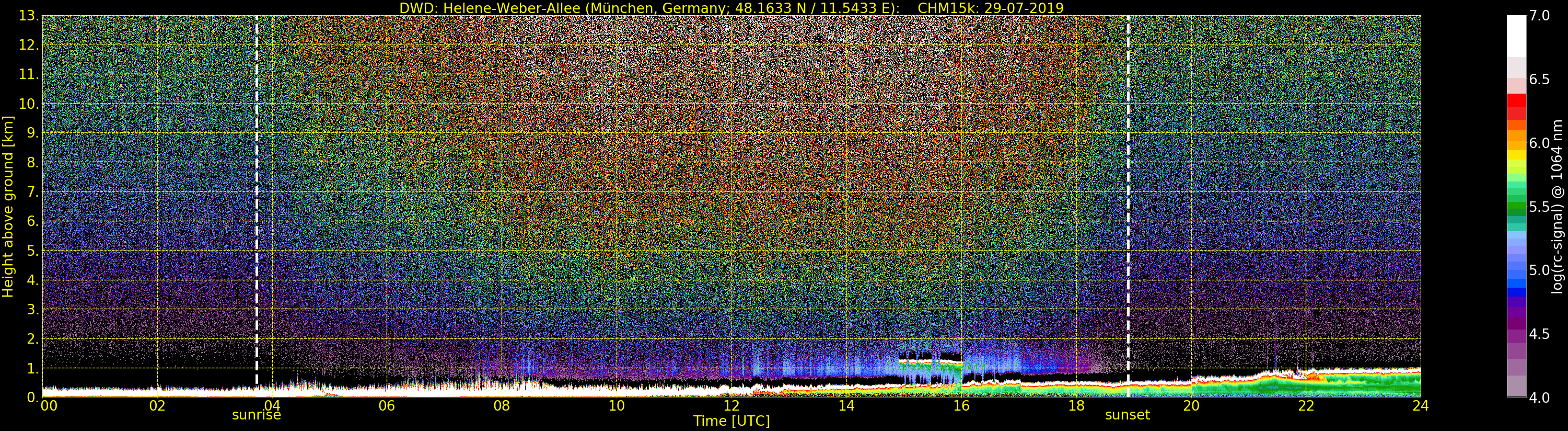The width and height of the screenshot is (1568, 431).
Task: Select the height axis tick '8.'
Action: pyautogui.click(x=33, y=163)
